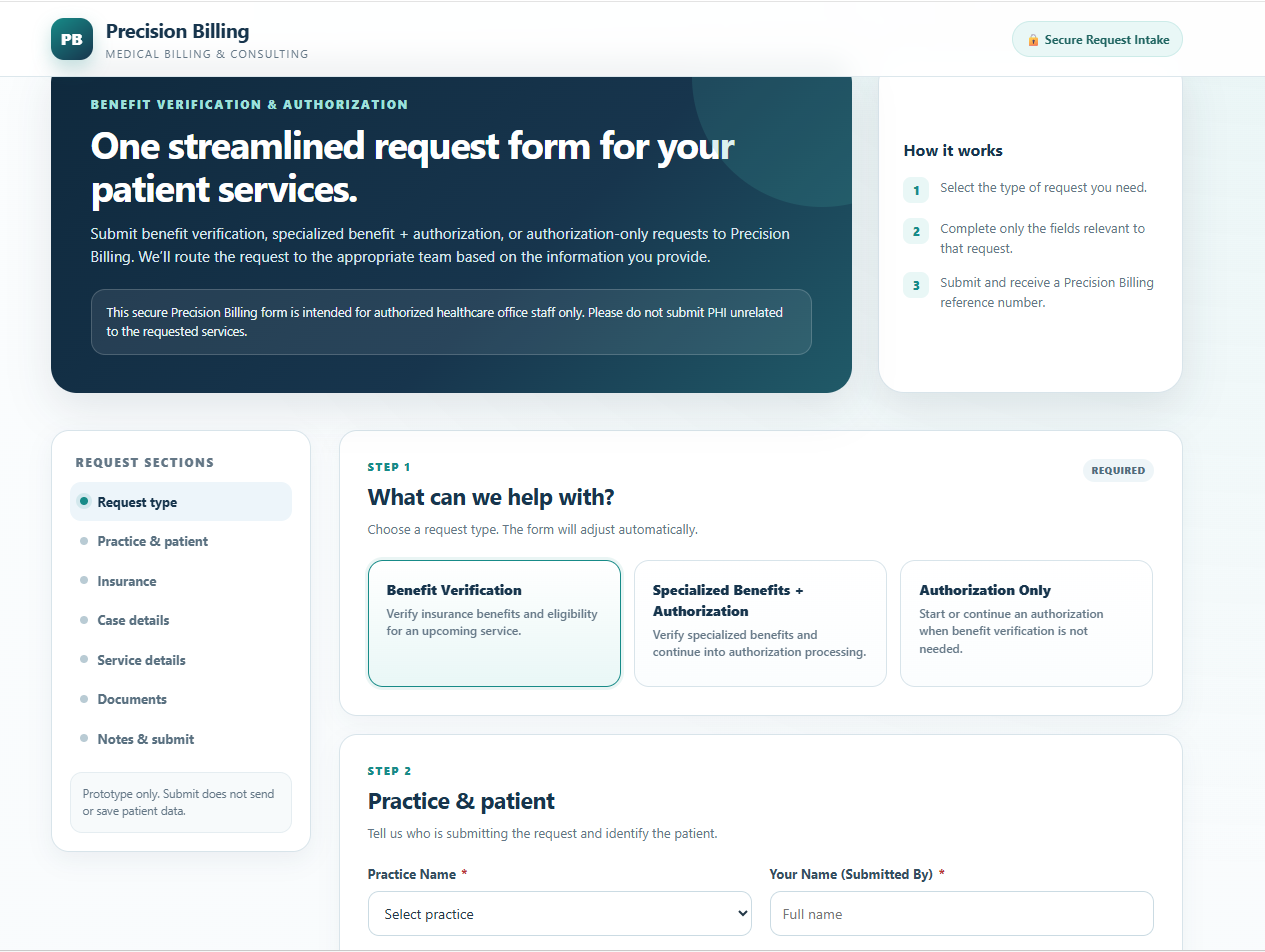The width and height of the screenshot is (1265, 952).
Task: Select the Benefit Verification request type
Action: click(494, 623)
